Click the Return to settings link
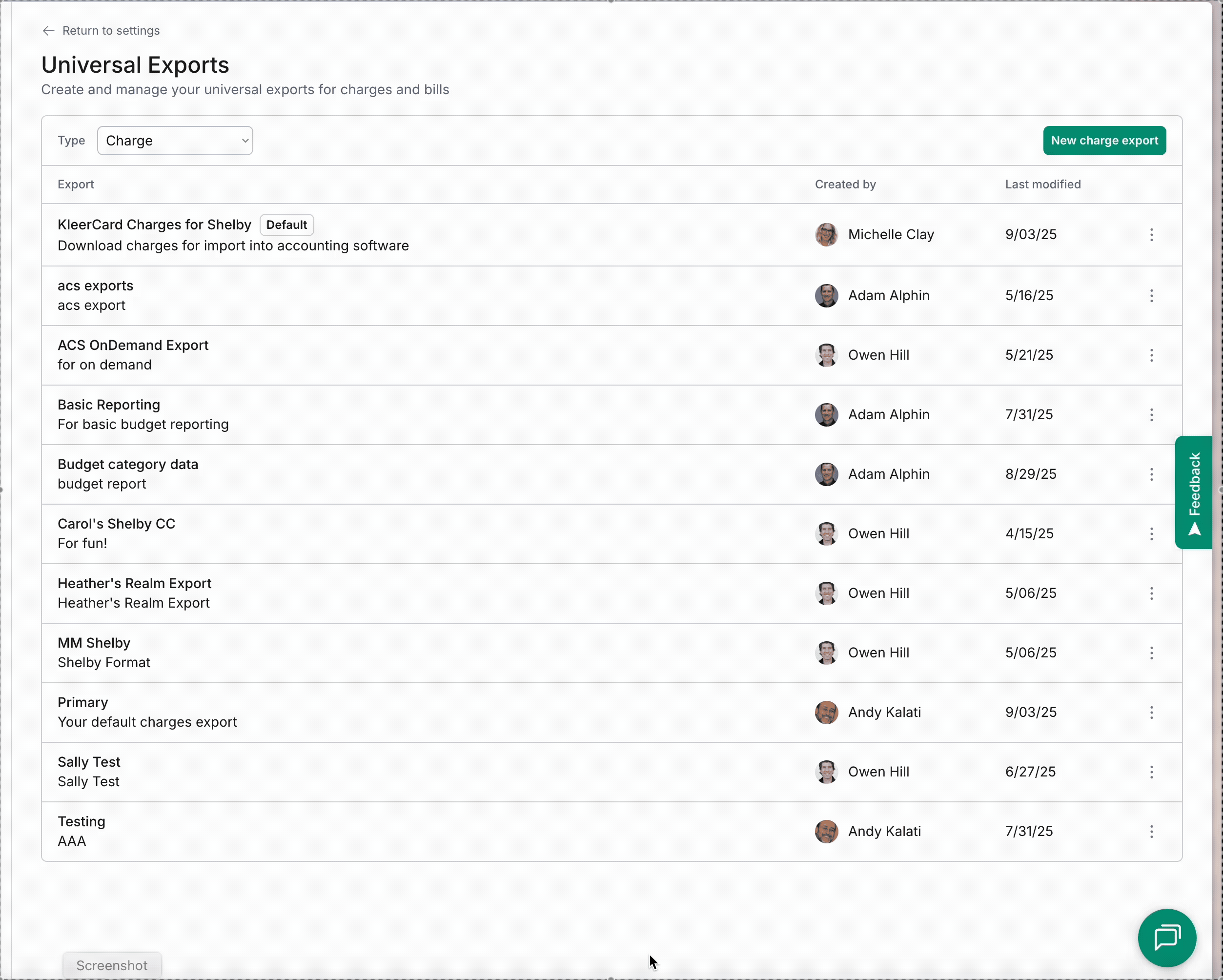The image size is (1223, 980). 111,31
